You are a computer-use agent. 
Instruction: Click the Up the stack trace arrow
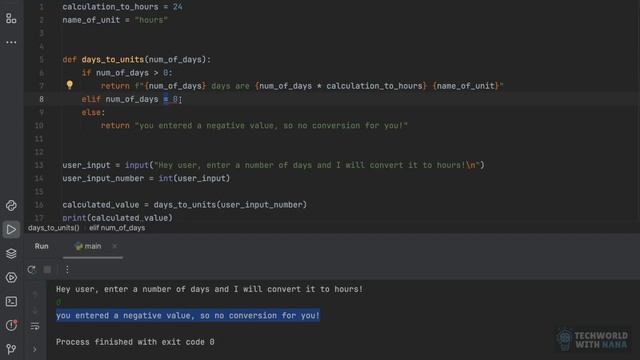pos(35,293)
